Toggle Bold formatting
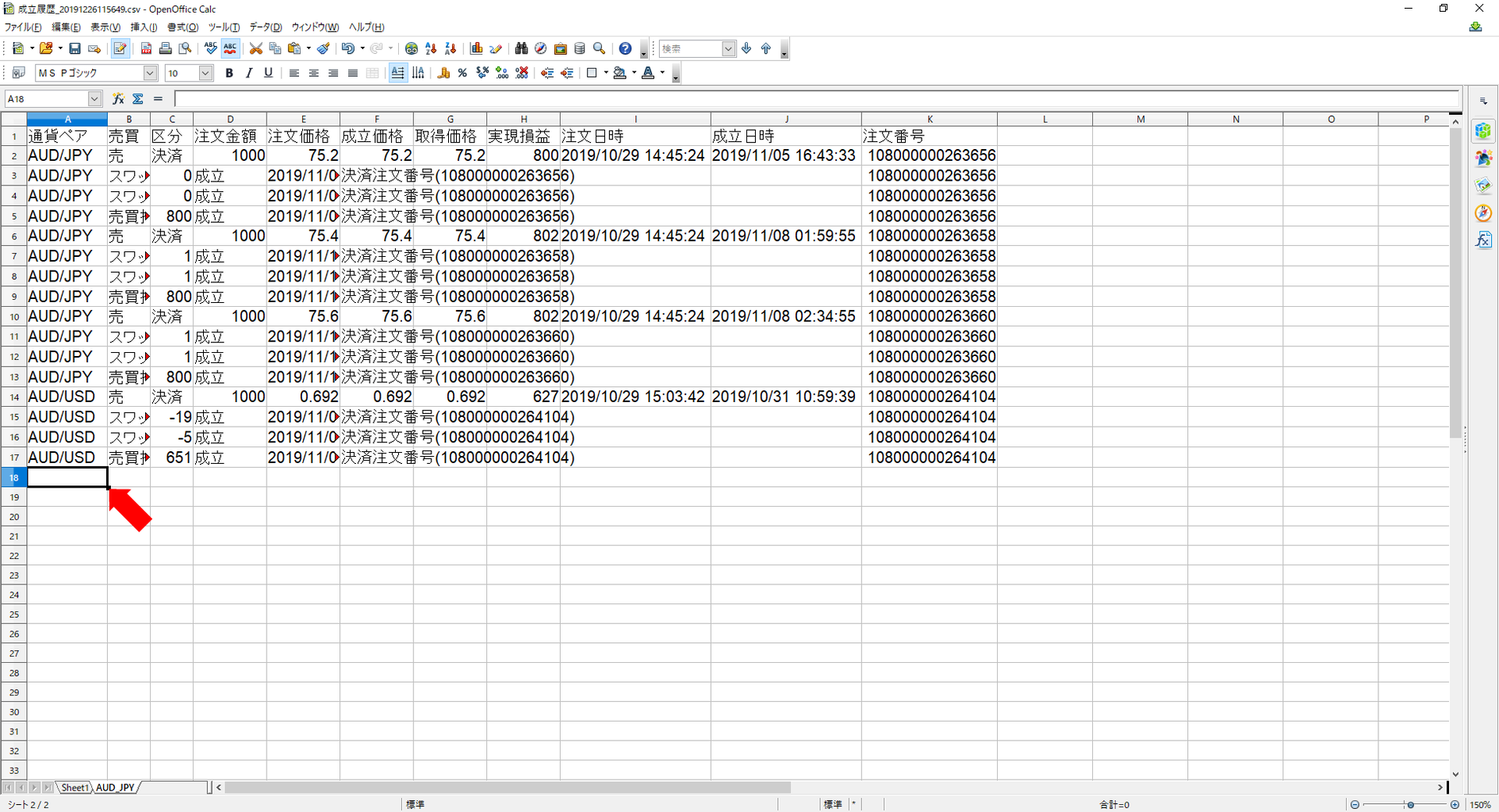Viewport: 1499px width, 812px height. [229, 73]
